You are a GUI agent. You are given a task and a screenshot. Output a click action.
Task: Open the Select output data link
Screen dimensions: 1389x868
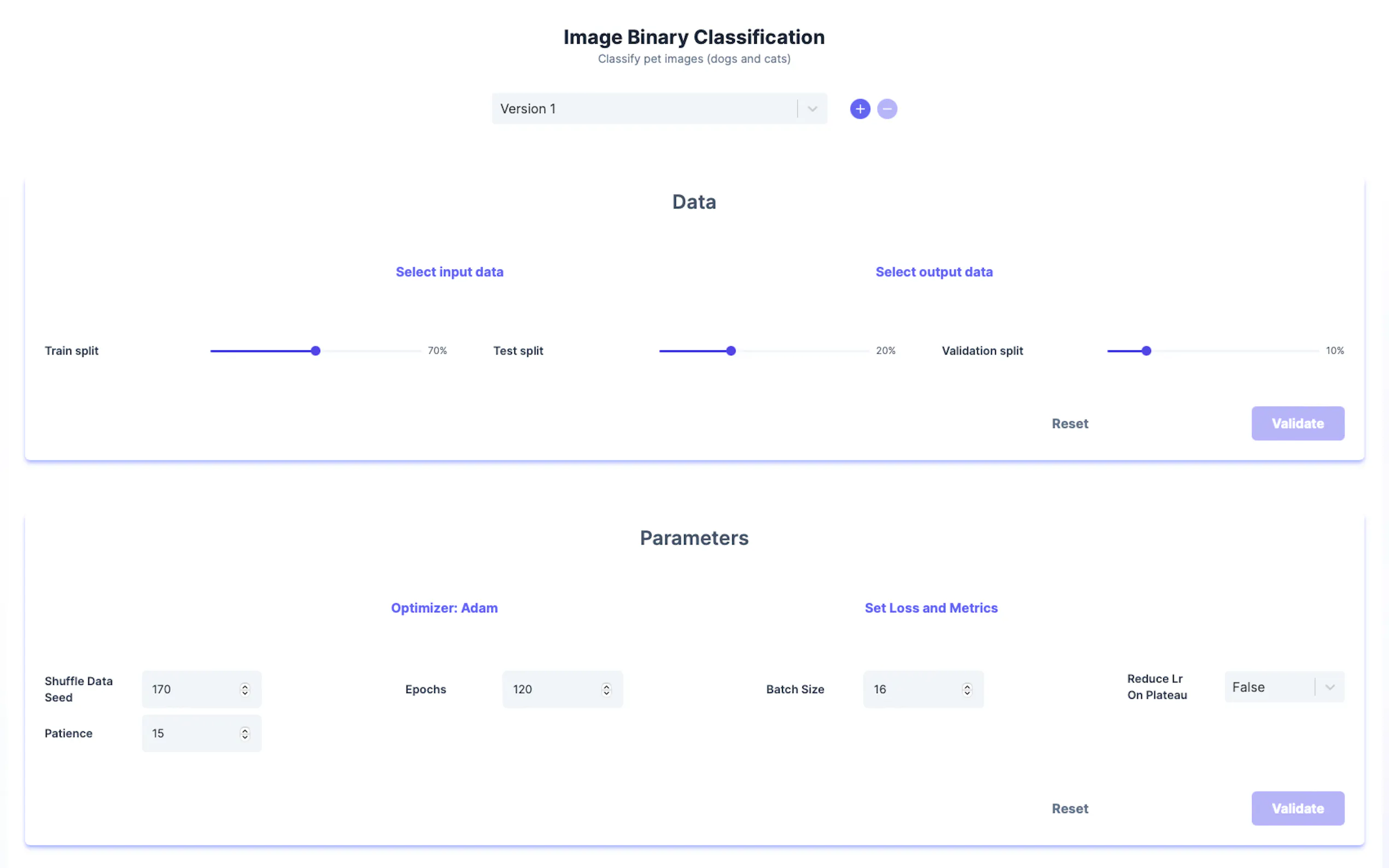pos(933,272)
